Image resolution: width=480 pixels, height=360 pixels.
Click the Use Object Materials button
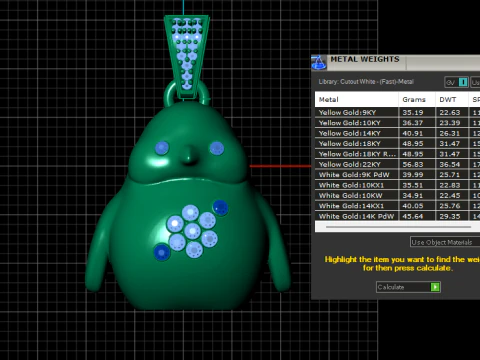445,242
